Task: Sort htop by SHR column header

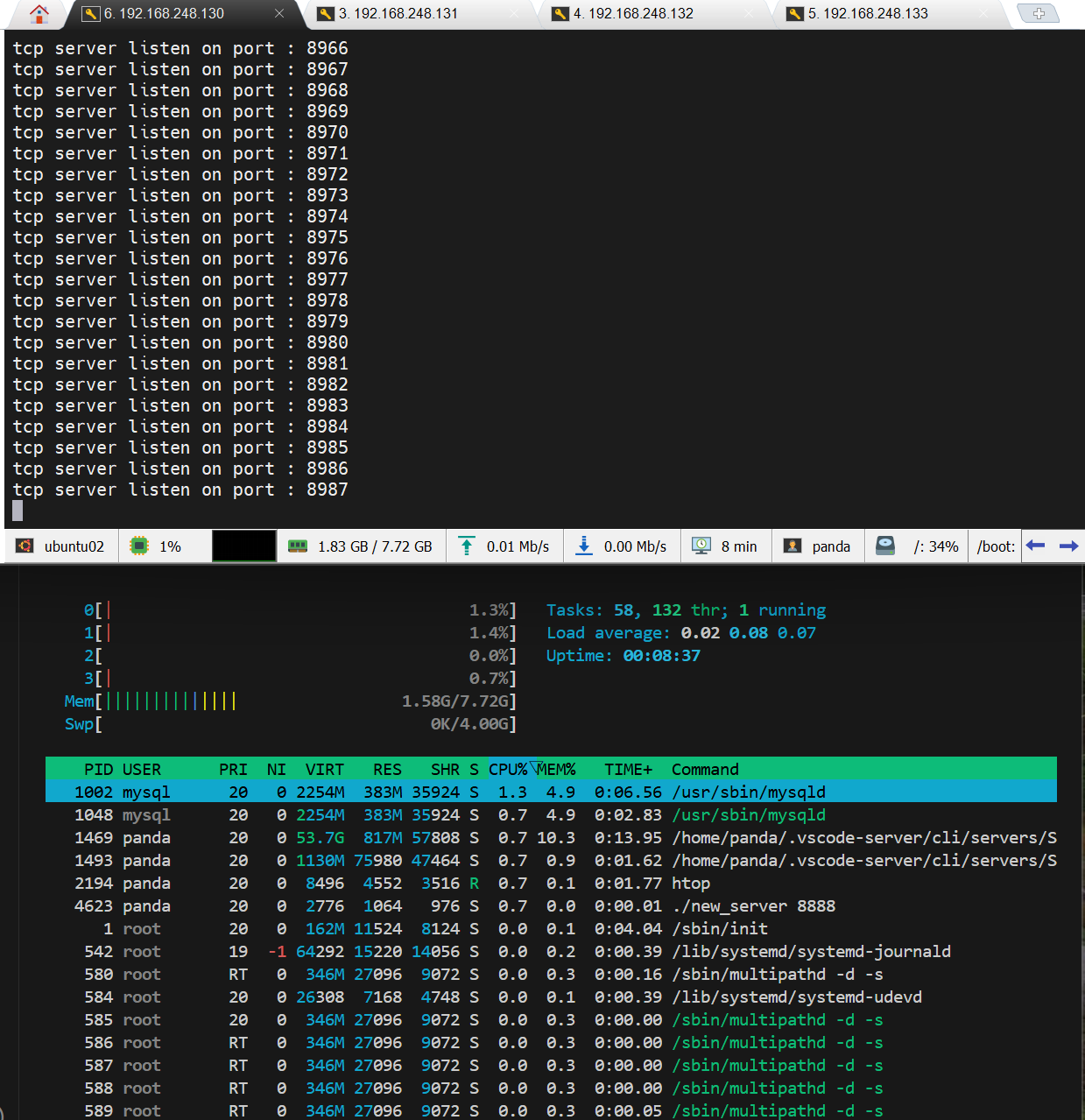Action: [x=445, y=770]
